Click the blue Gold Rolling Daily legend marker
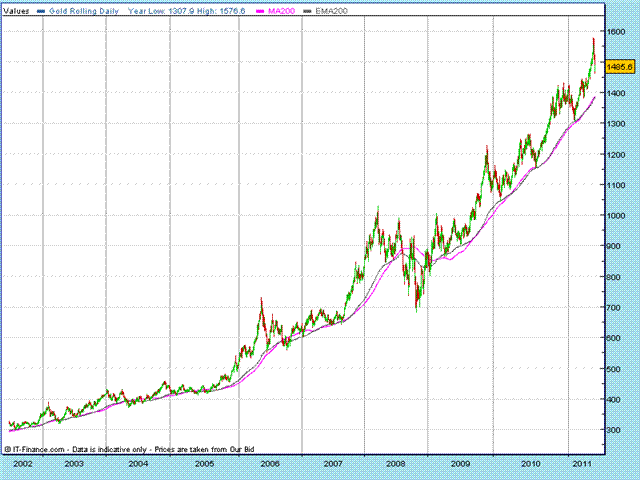 [40, 9]
